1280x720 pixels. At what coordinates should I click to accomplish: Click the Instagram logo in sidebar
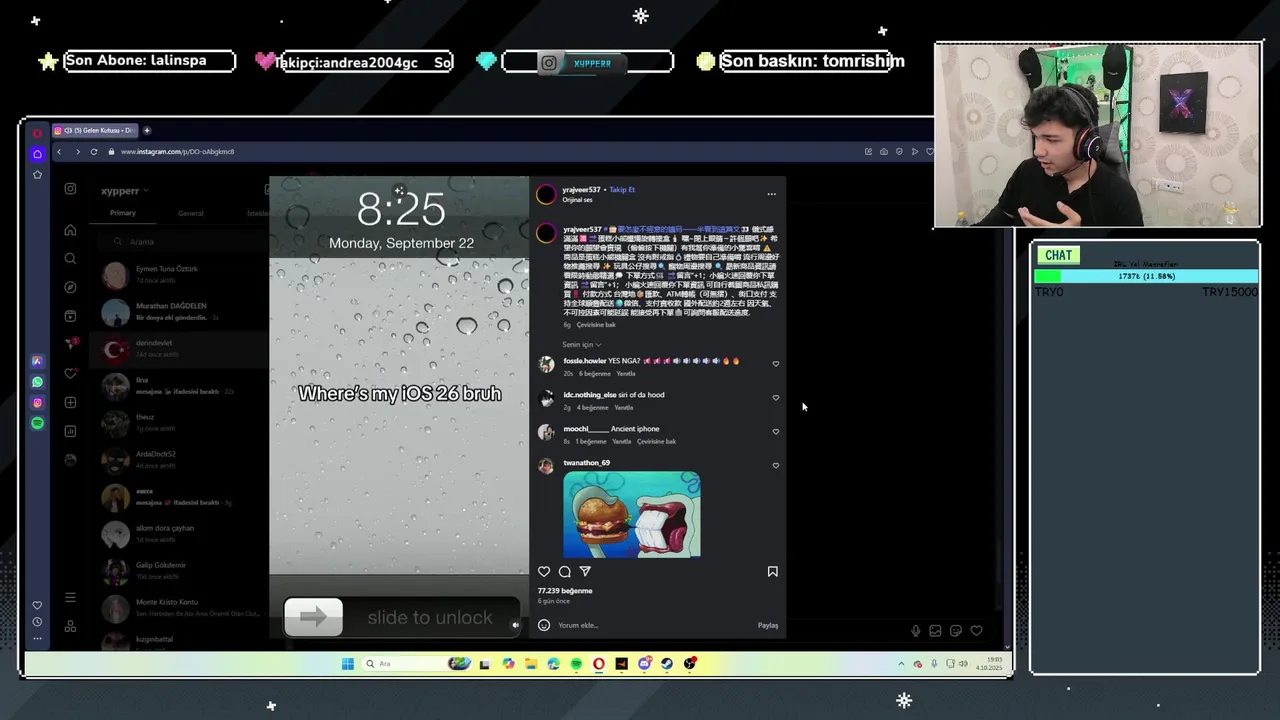[70, 189]
